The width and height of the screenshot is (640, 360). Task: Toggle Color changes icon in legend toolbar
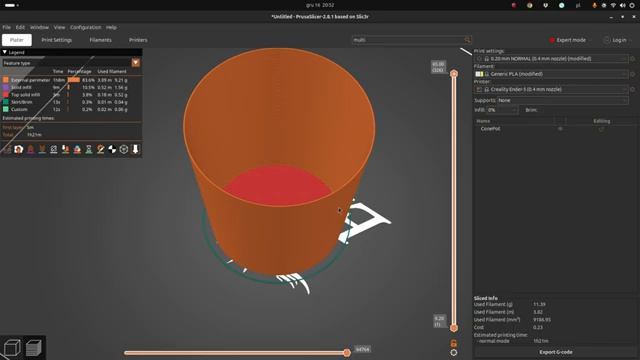point(77,149)
